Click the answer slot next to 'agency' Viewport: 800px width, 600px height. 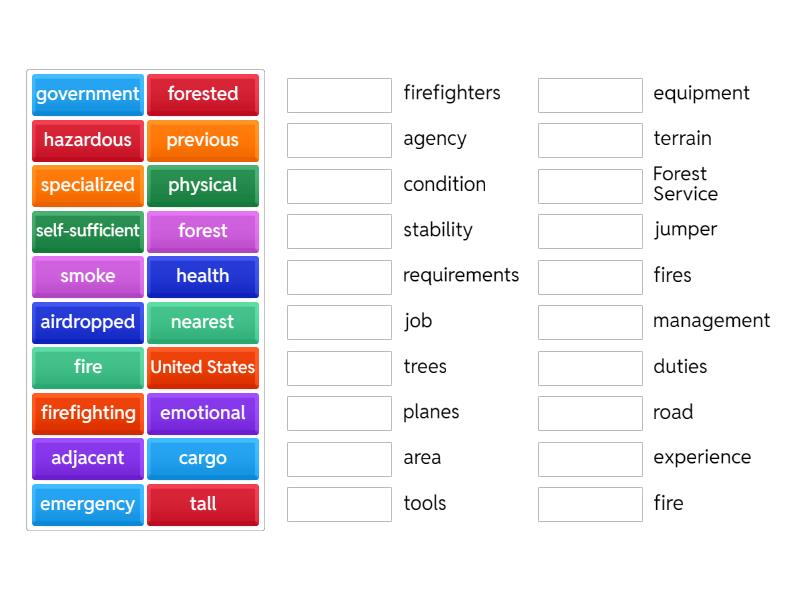click(339, 140)
